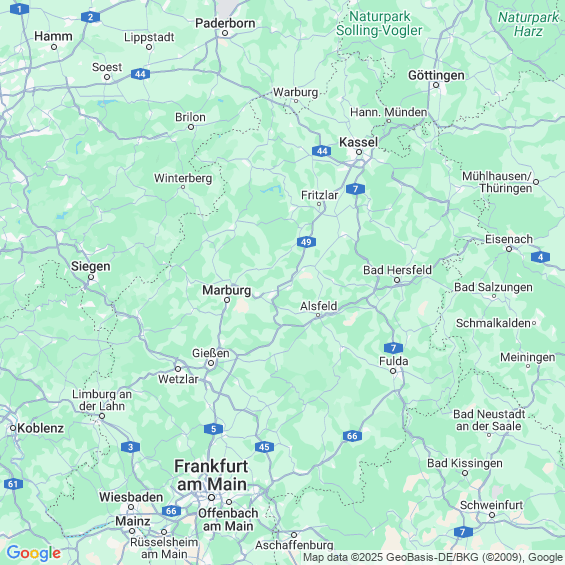Select the Kassel city label
Viewport: 565px width, 565px height.
tap(359, 142)
